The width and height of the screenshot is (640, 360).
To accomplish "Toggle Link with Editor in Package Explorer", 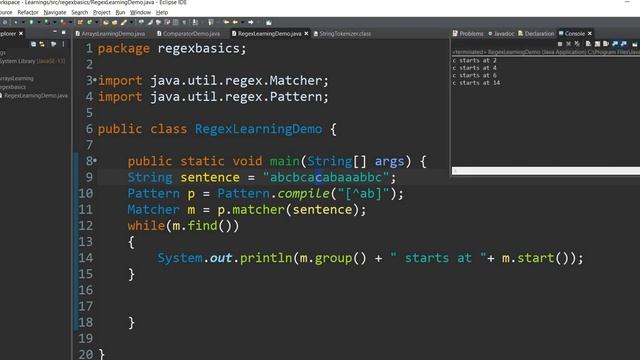I will pos(42,44).
